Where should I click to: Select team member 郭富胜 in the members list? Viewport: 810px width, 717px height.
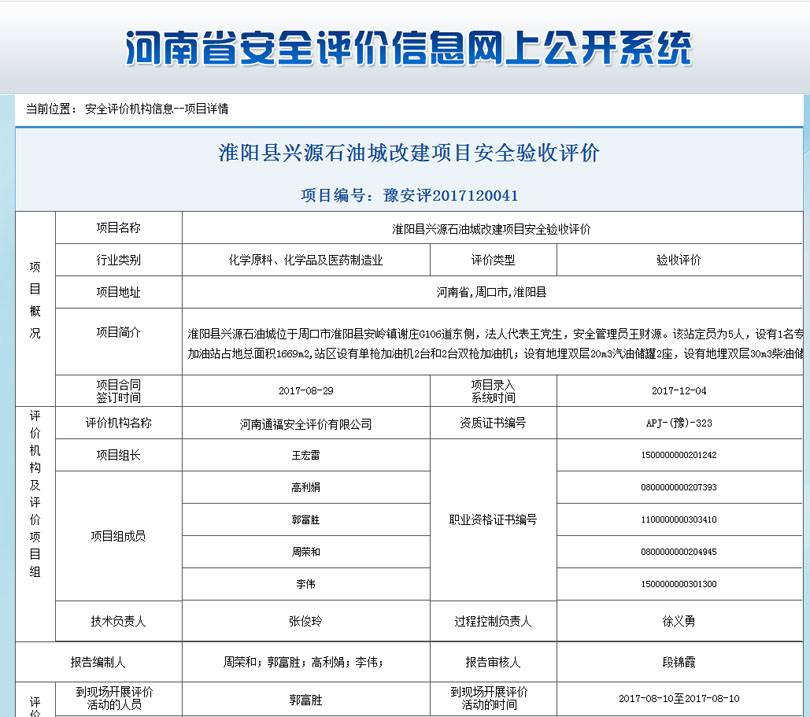[x=306, y=520]
